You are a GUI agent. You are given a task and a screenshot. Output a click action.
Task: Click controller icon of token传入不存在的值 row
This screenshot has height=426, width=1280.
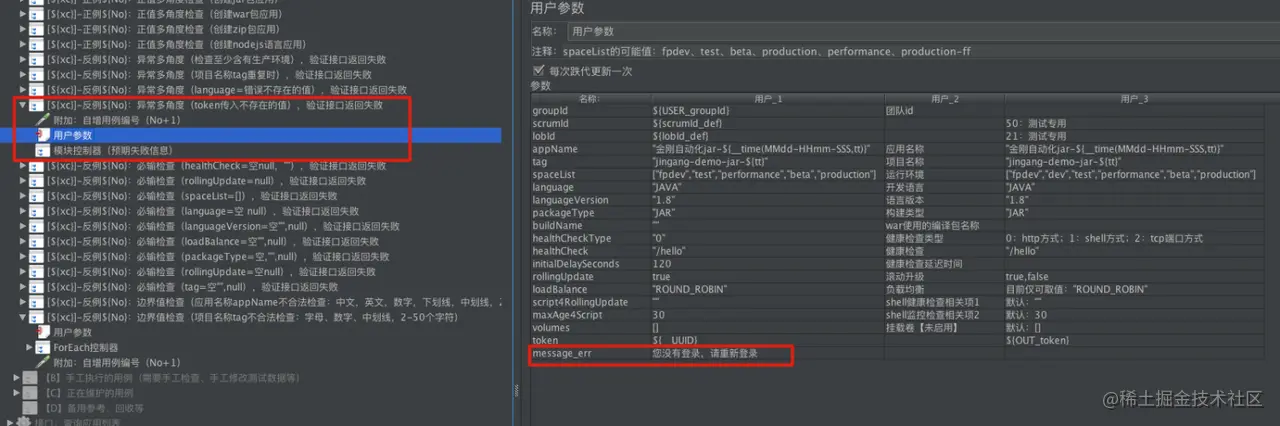click(36, 104)
